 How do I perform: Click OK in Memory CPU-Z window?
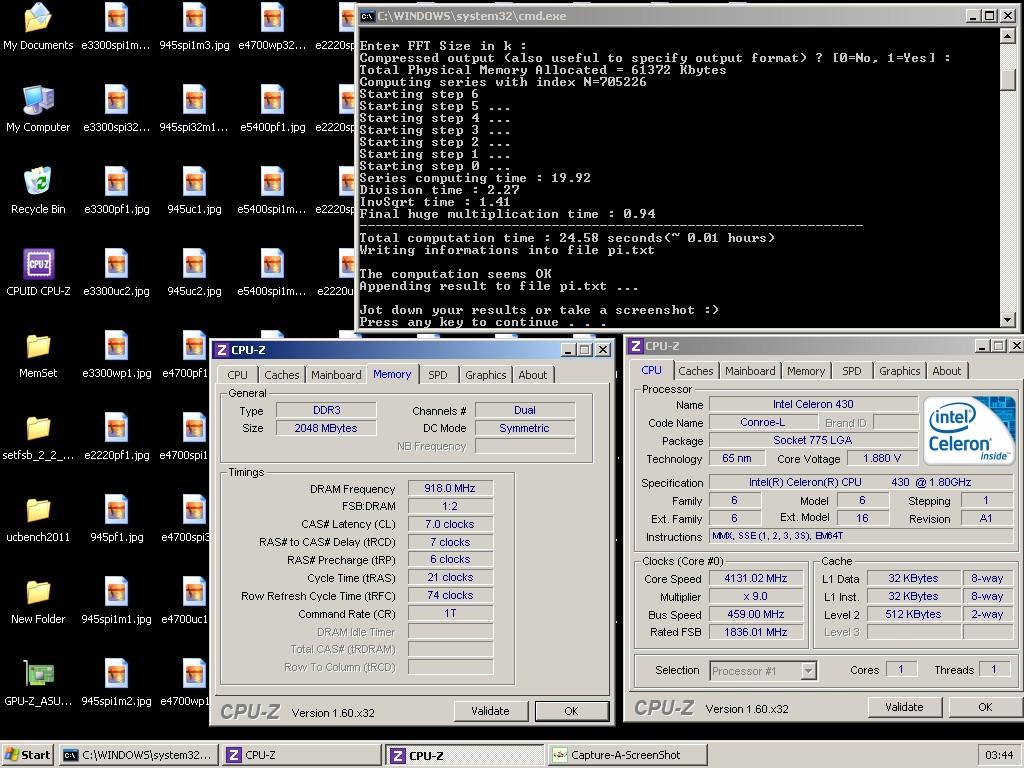click(x=571, y=711)
